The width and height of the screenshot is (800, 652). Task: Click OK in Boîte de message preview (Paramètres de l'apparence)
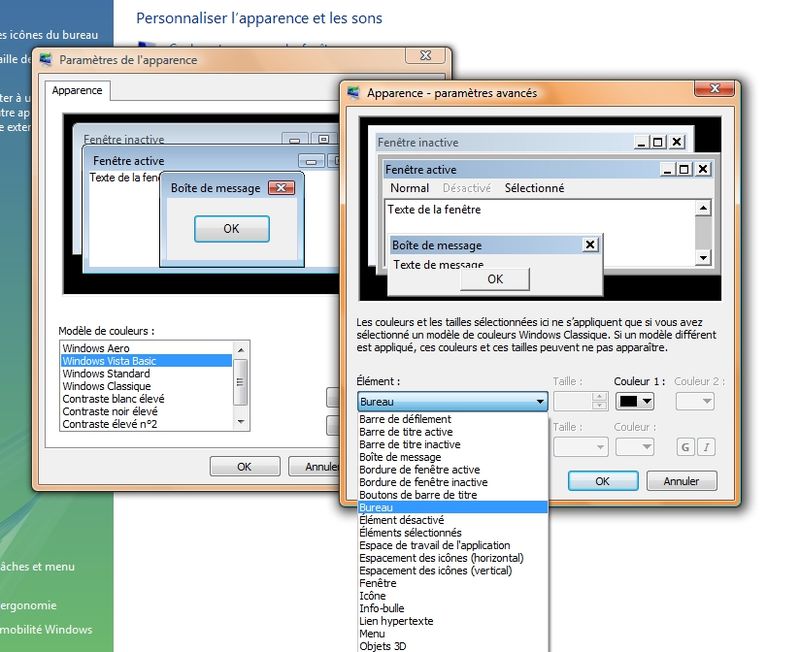(232, 229)
